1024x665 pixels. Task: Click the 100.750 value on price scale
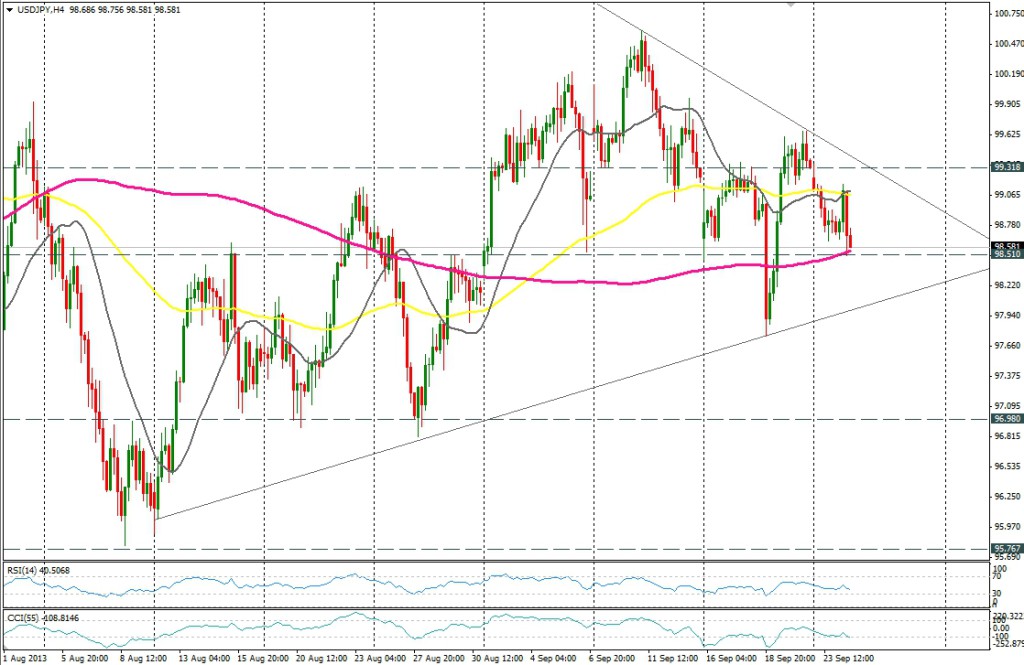click(1005, 14)
